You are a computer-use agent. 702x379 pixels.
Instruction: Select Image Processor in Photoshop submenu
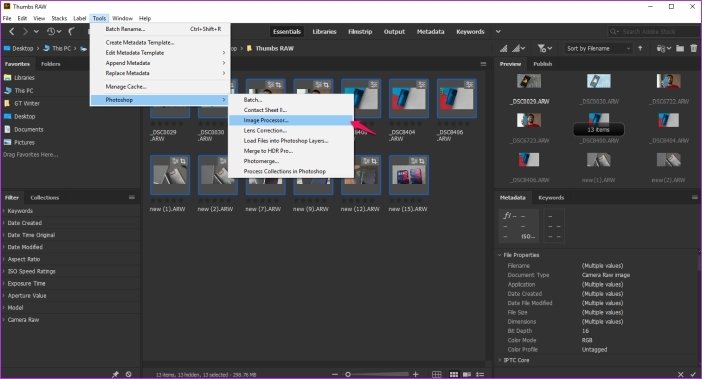pos(291,120)
